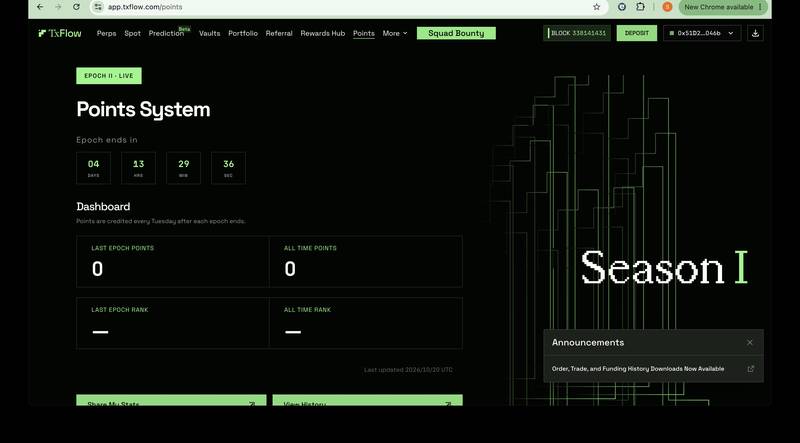Click the Points System heading
Image resolution: width=800 pixels, height=443 pixels.
pyautogui.click(x=143, y=110)
